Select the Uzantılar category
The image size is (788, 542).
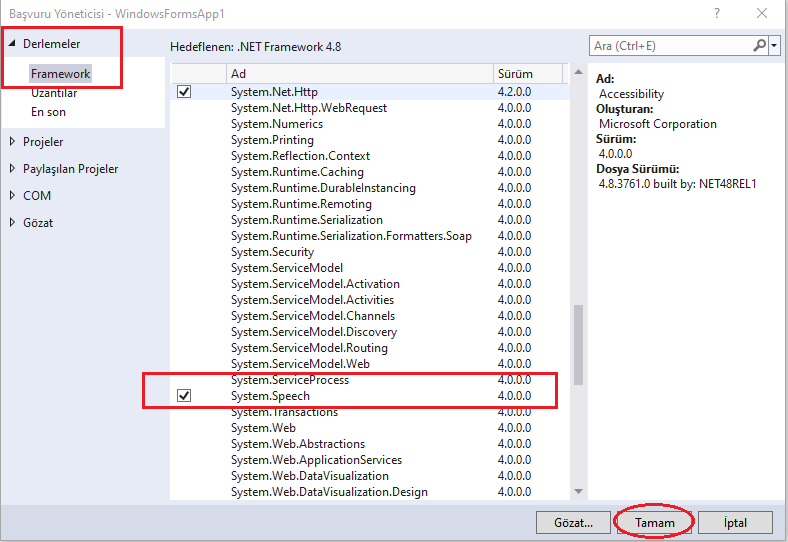[x=54, y=93]
